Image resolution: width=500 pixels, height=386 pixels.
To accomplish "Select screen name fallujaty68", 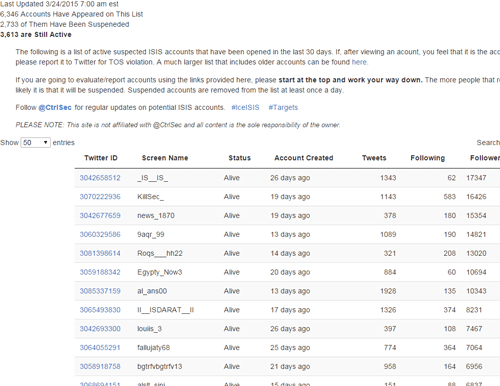I will 154,348.
